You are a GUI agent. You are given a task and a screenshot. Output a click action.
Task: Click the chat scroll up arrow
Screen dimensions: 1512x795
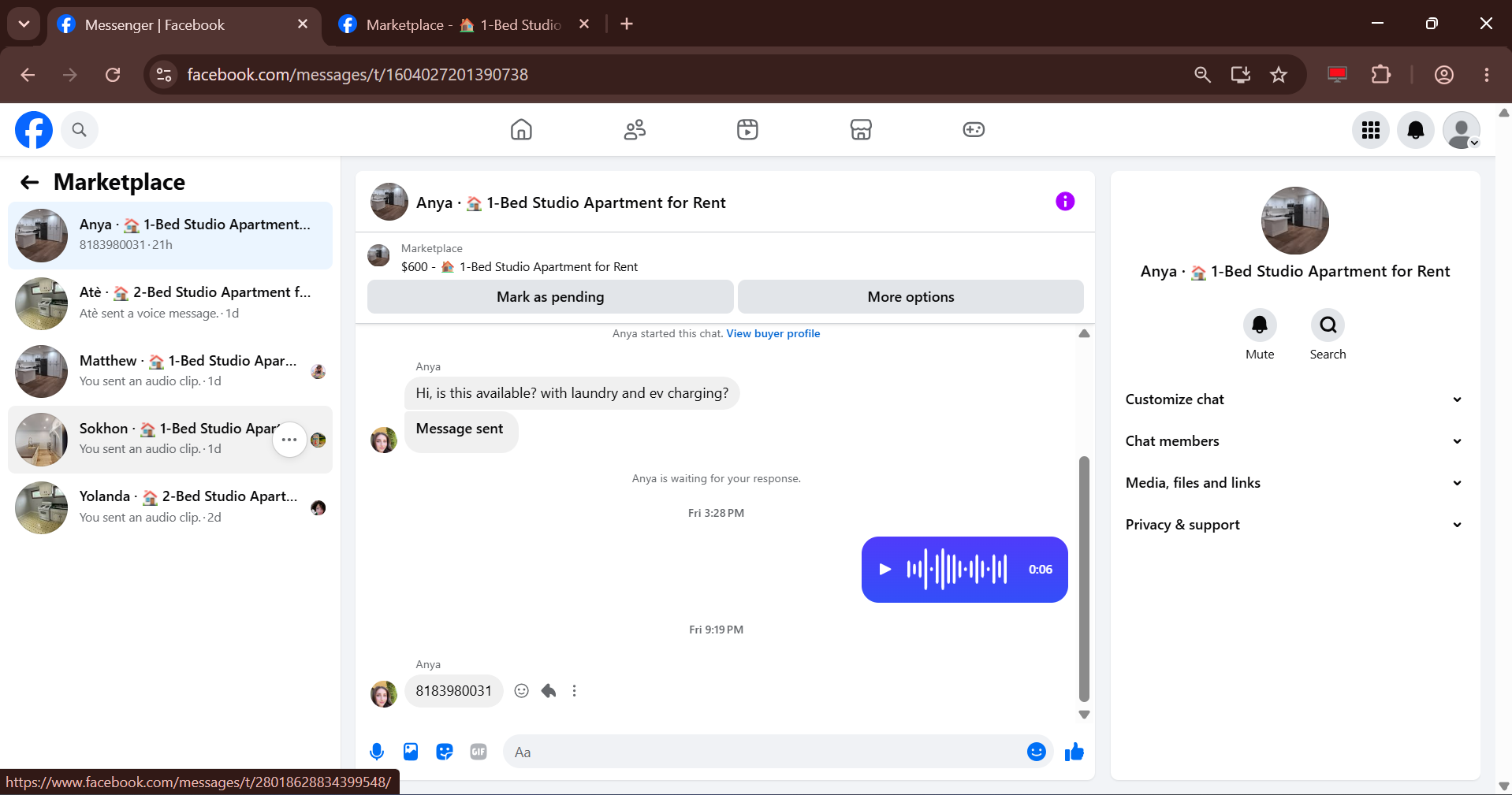coord(1084,333)
